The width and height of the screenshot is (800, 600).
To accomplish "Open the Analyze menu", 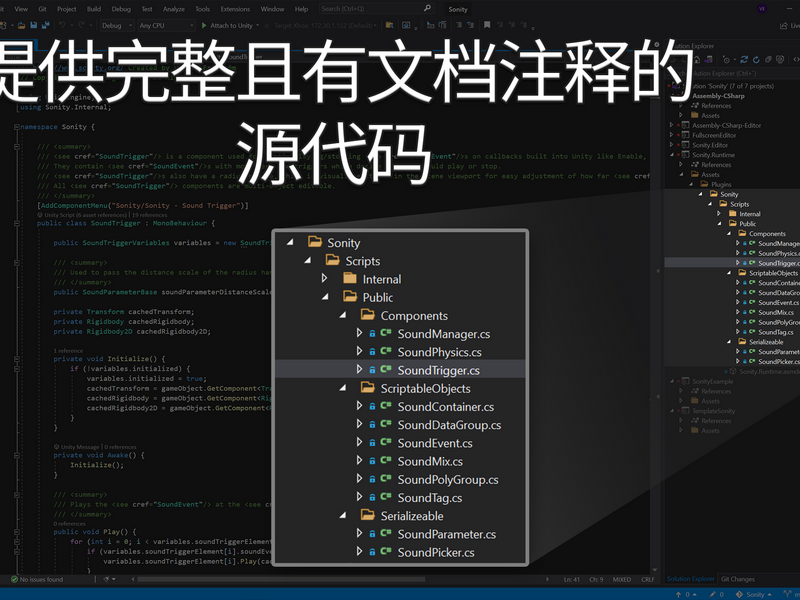I will tap(173, 9).
